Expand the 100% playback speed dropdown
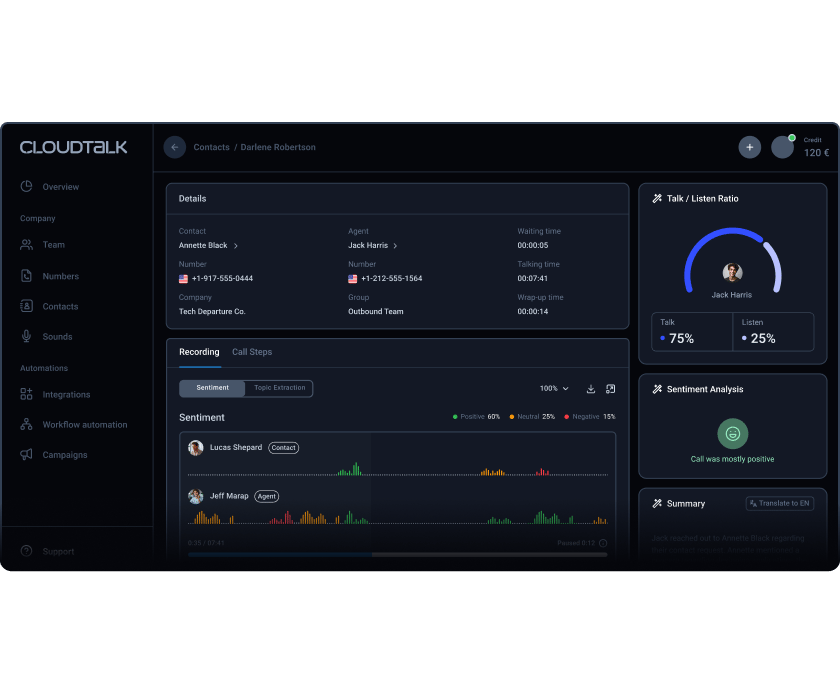 click(x=554, y=388)
